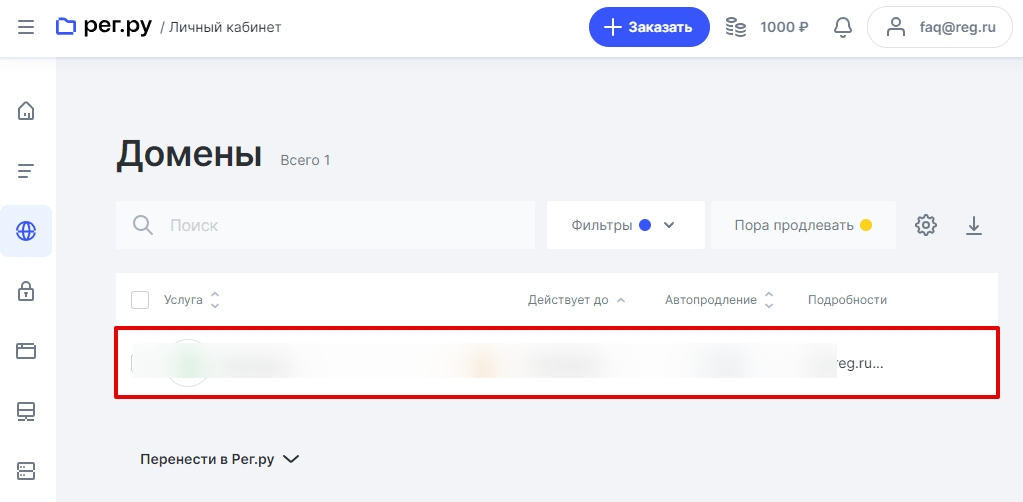Open the padlock SSL icon in sidebar
The height and width of the screenshot is (502, 1023).
coord(25,291)
